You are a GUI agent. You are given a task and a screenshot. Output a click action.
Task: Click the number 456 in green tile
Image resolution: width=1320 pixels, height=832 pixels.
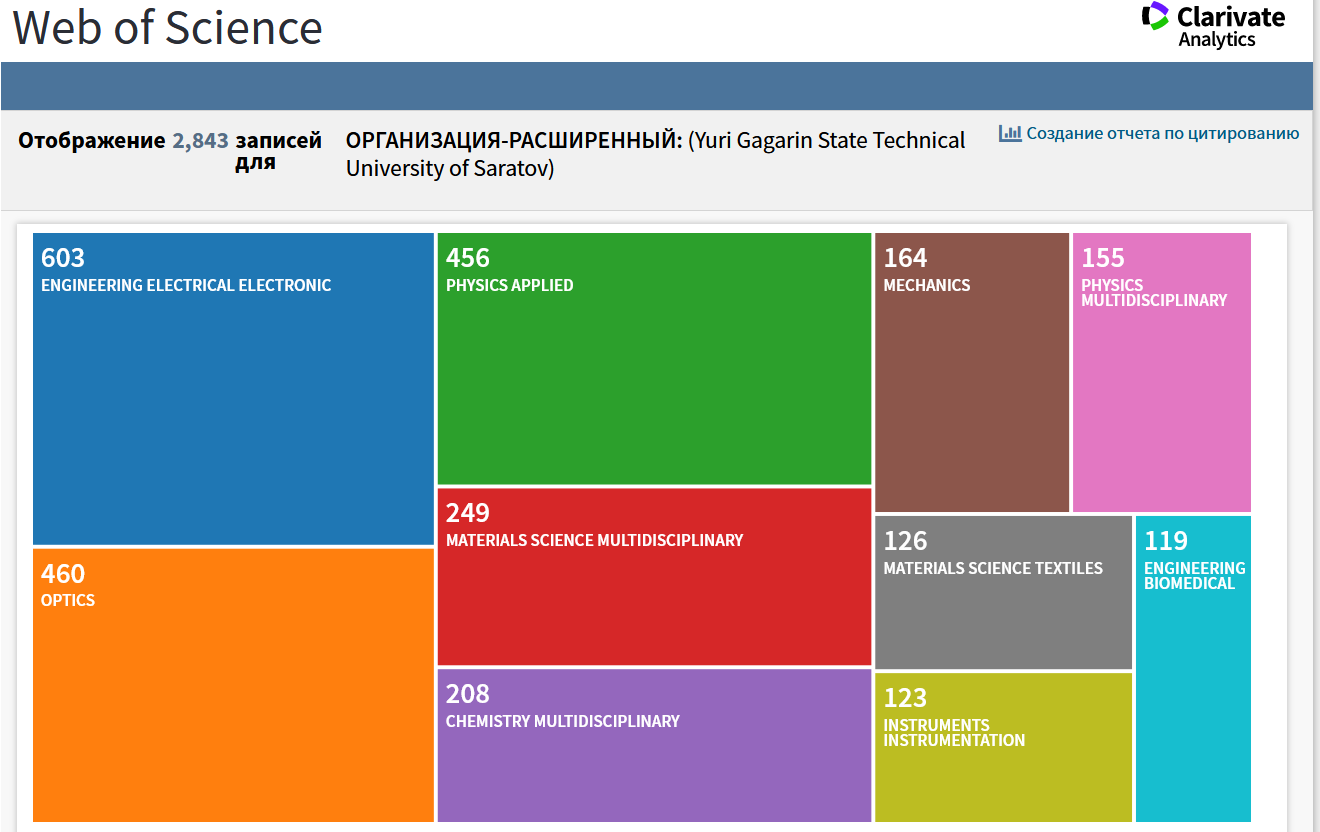pyautogui.click(x=468, y=258)
